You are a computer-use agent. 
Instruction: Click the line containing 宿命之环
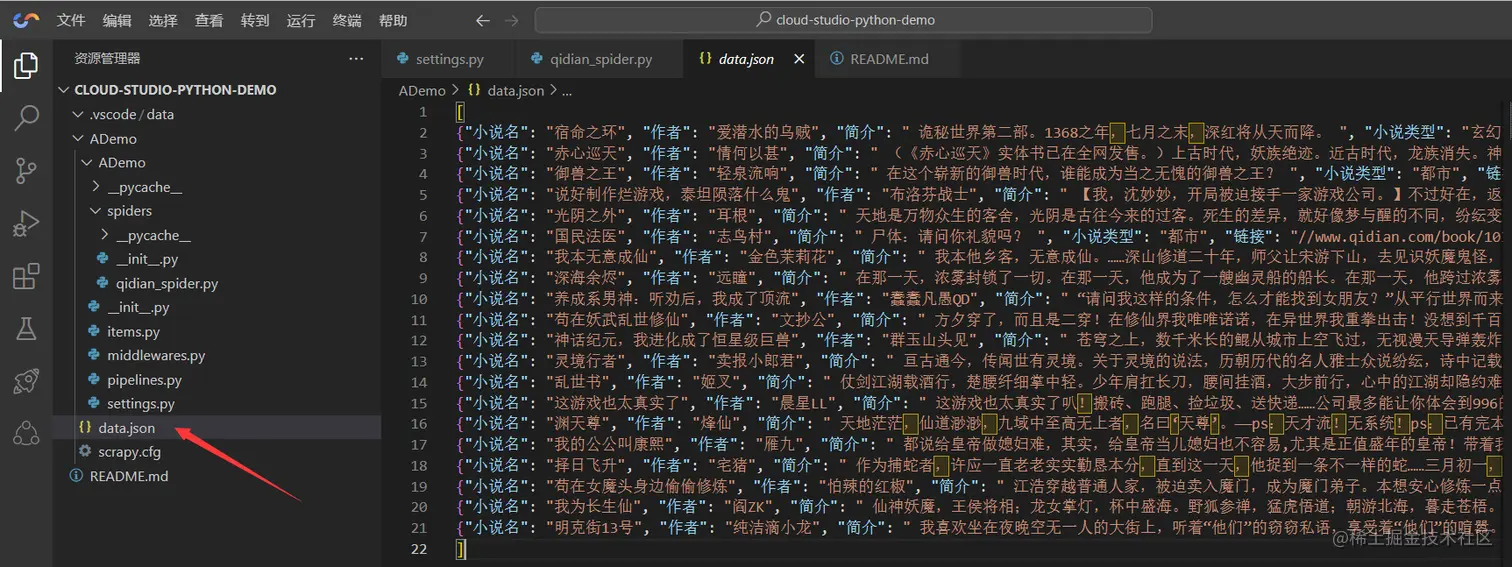point(980,133)
